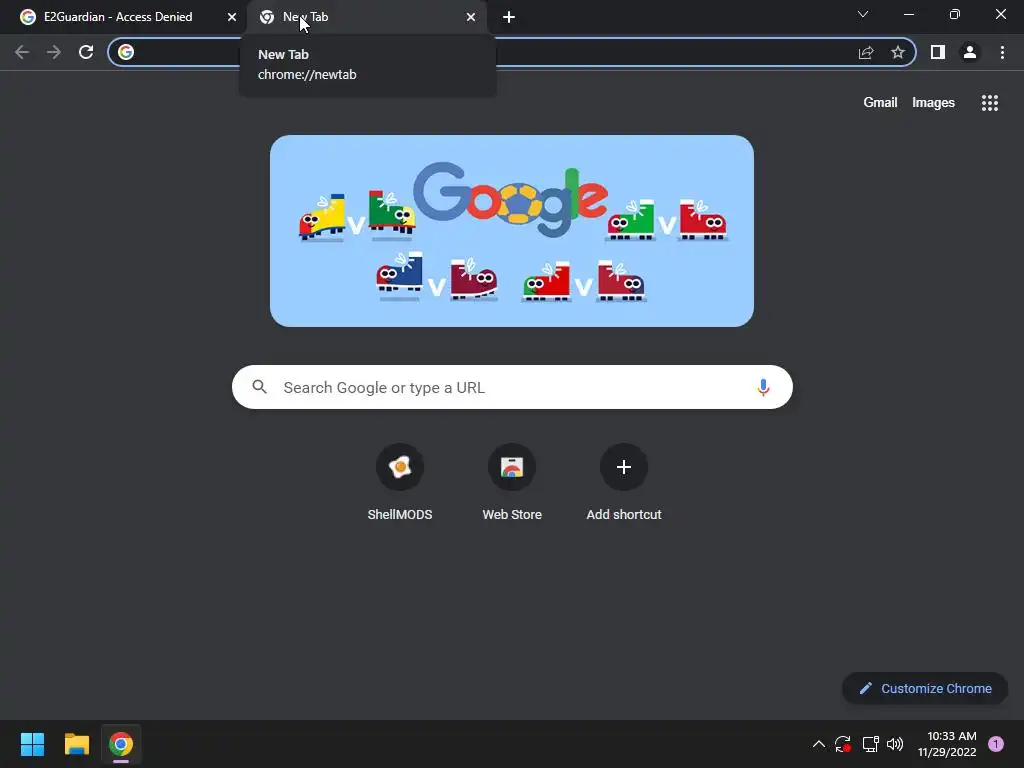Restore down the Chrome window
This screenshot has height=768, width=1024.
[955, 14]
